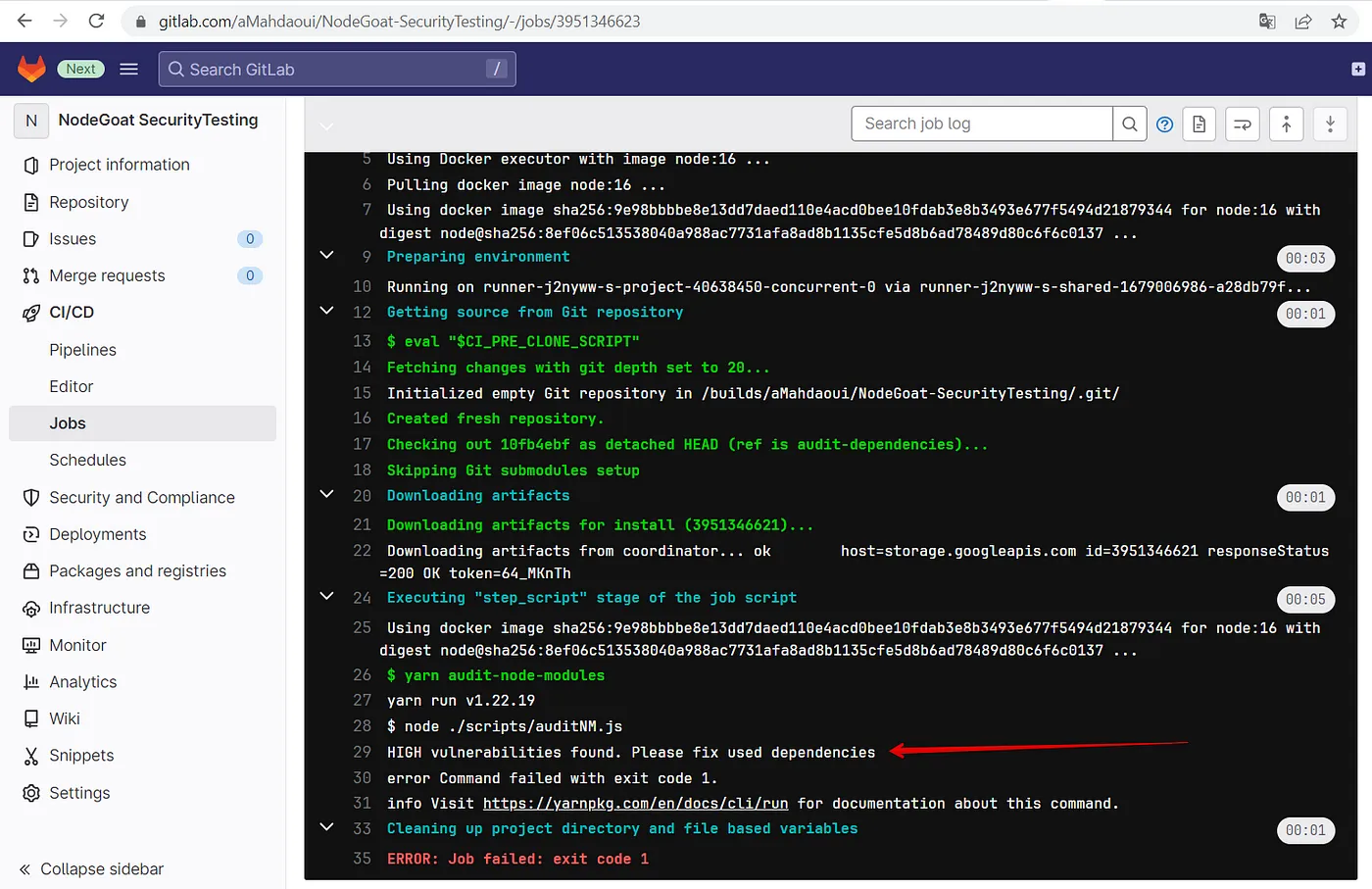Click the 00:05 duration badge
The width and height of the screenshot is (1372, 889).
click(1305, 600)
